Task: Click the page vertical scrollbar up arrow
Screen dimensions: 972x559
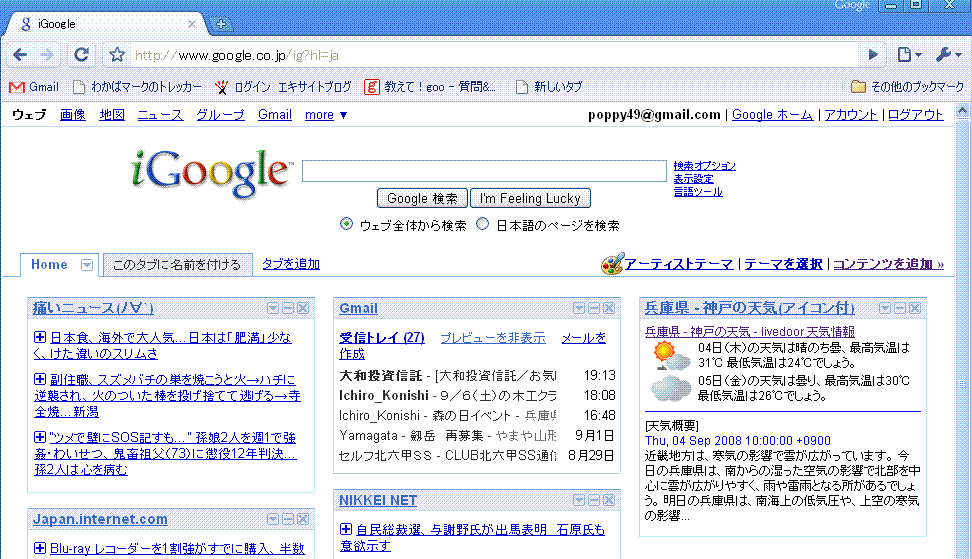Action: (962, 112)
